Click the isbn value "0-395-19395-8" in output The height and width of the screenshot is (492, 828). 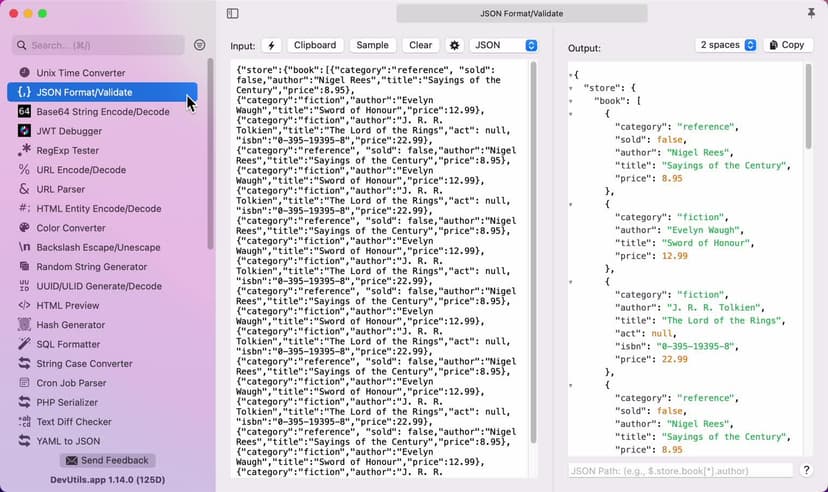(x=695, y=346)
